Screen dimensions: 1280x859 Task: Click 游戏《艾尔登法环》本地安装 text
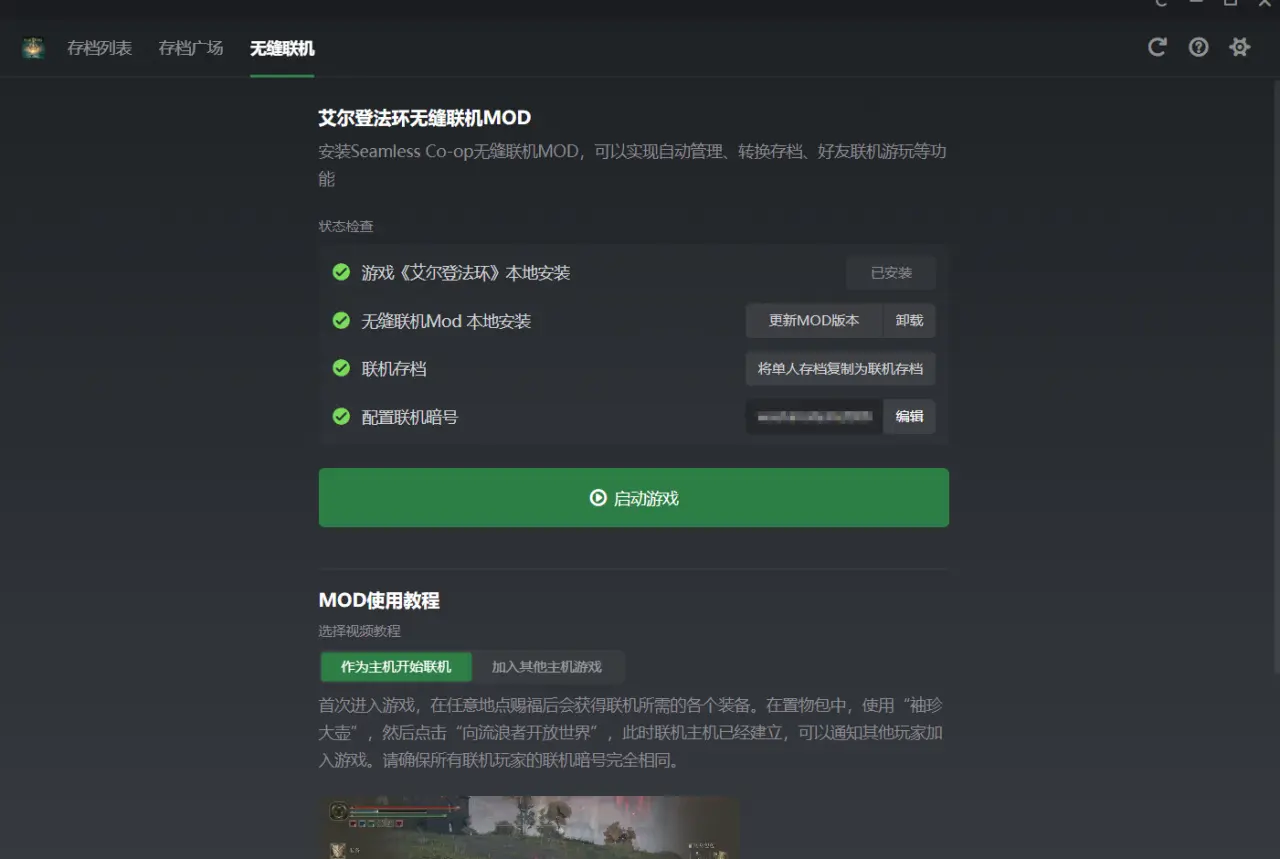pyautogui.click(x=466, y=273)
